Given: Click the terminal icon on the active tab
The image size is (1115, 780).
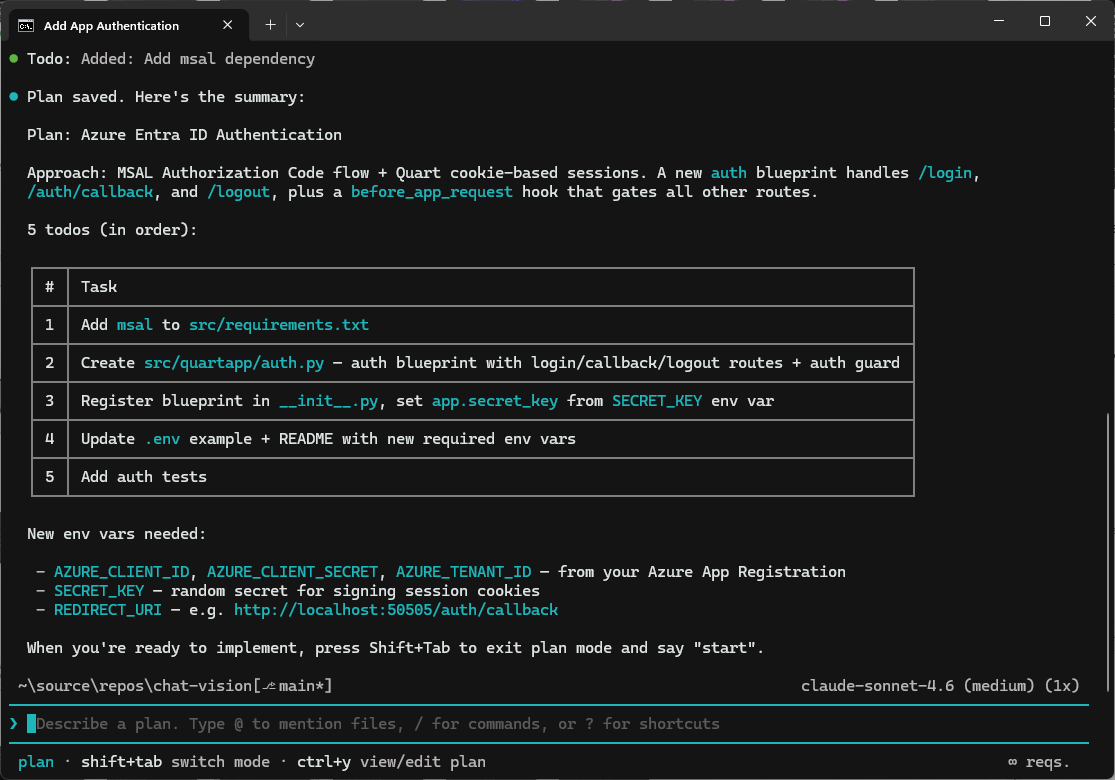Looking at the screenshot, I should [x=24, y=24].
